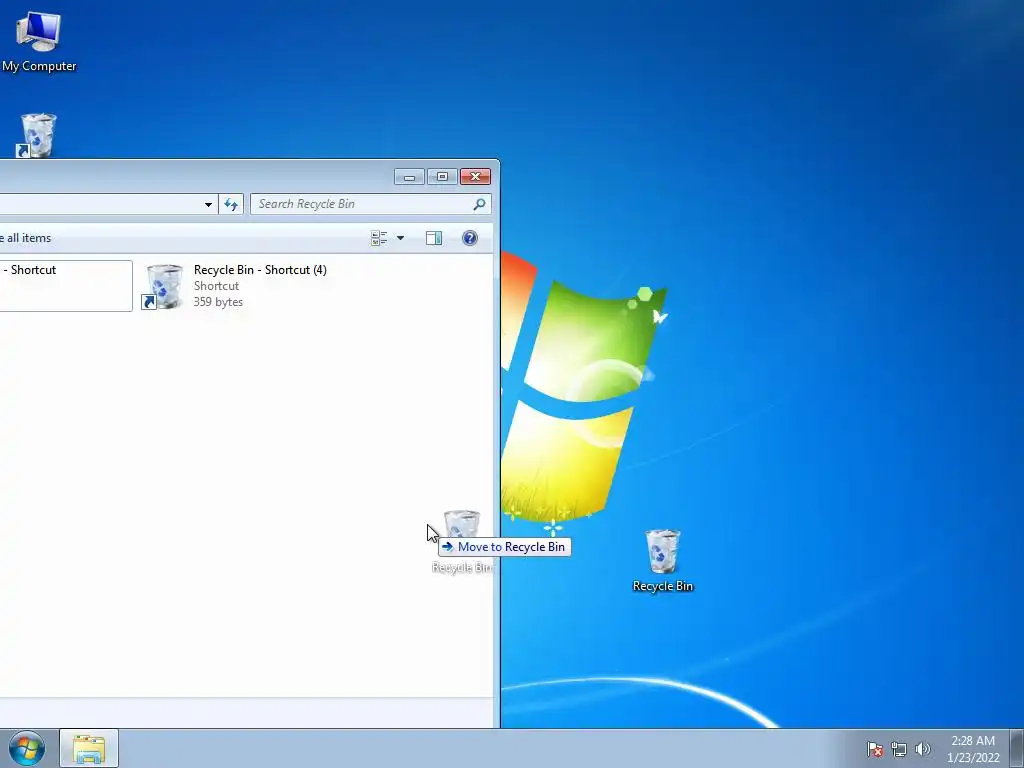Close the Recycle Bin window
The height and width of the screenshot is (768, 1024).
coord(475,177)
